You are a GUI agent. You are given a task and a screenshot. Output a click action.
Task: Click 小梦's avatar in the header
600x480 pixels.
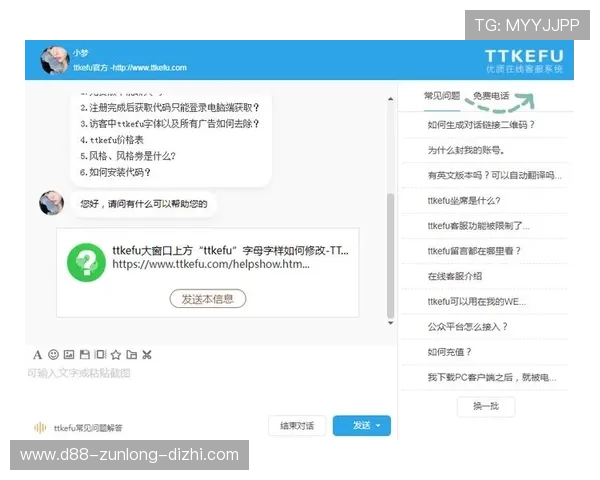55,60
